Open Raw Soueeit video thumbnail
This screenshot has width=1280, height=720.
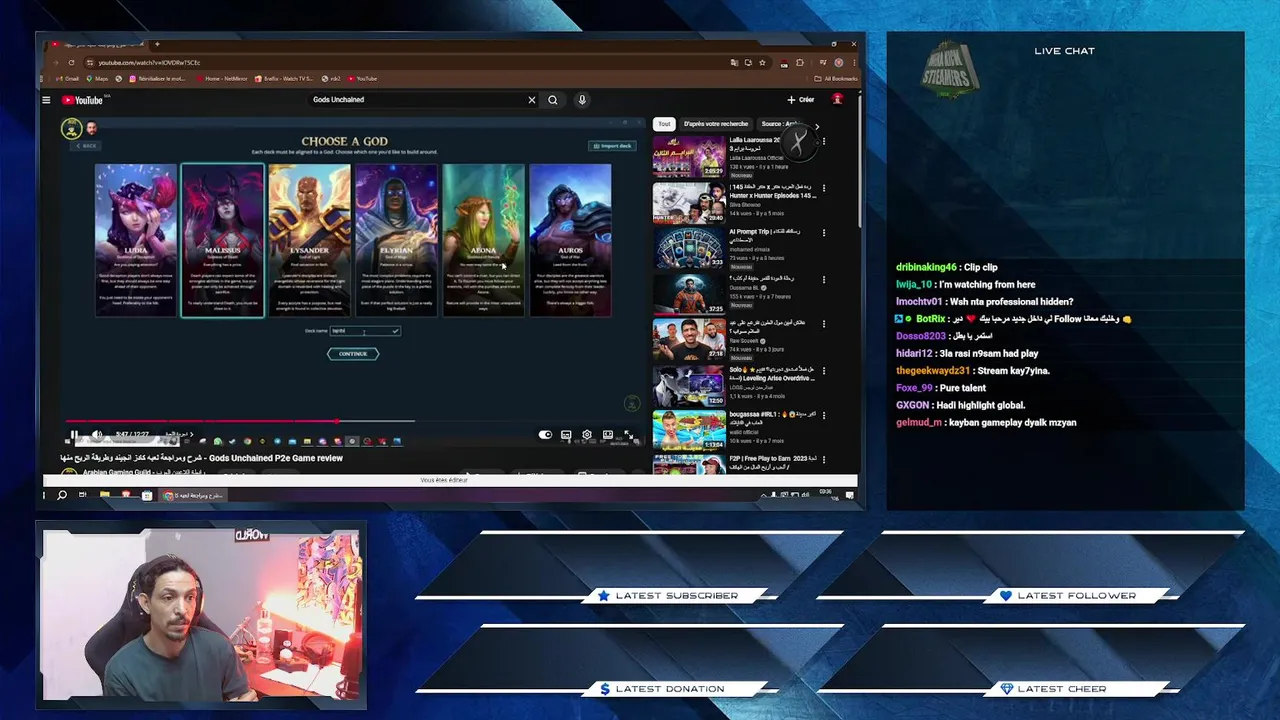tap(689, 340)
